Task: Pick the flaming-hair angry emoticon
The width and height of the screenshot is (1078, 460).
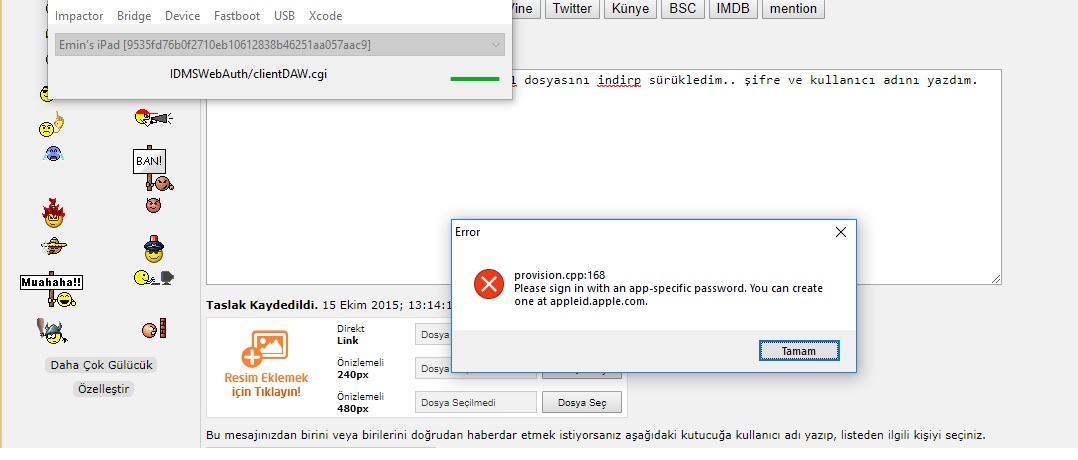Action: point(53,212)
